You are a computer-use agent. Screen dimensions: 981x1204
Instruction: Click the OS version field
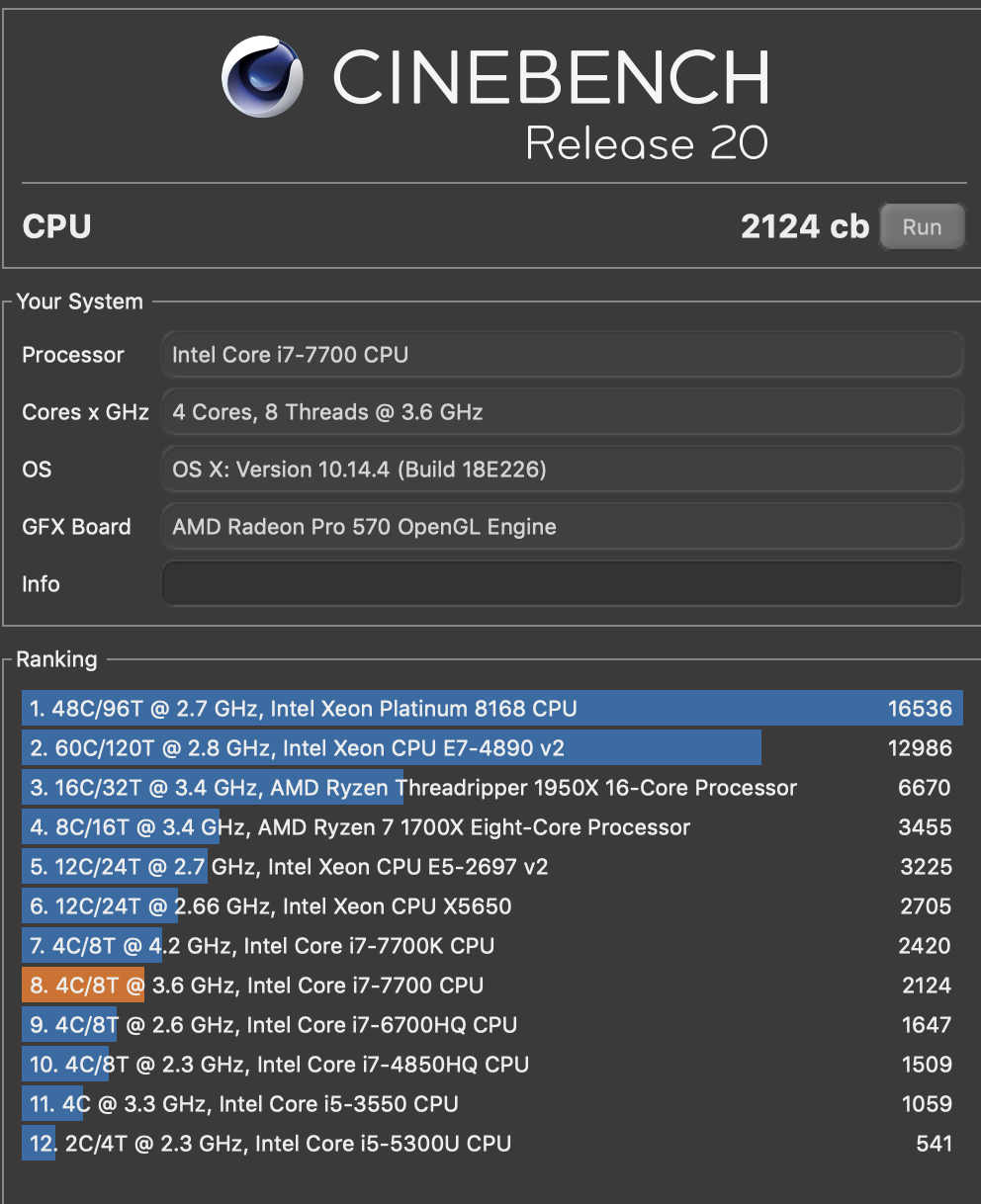click(x=562, y=470)
